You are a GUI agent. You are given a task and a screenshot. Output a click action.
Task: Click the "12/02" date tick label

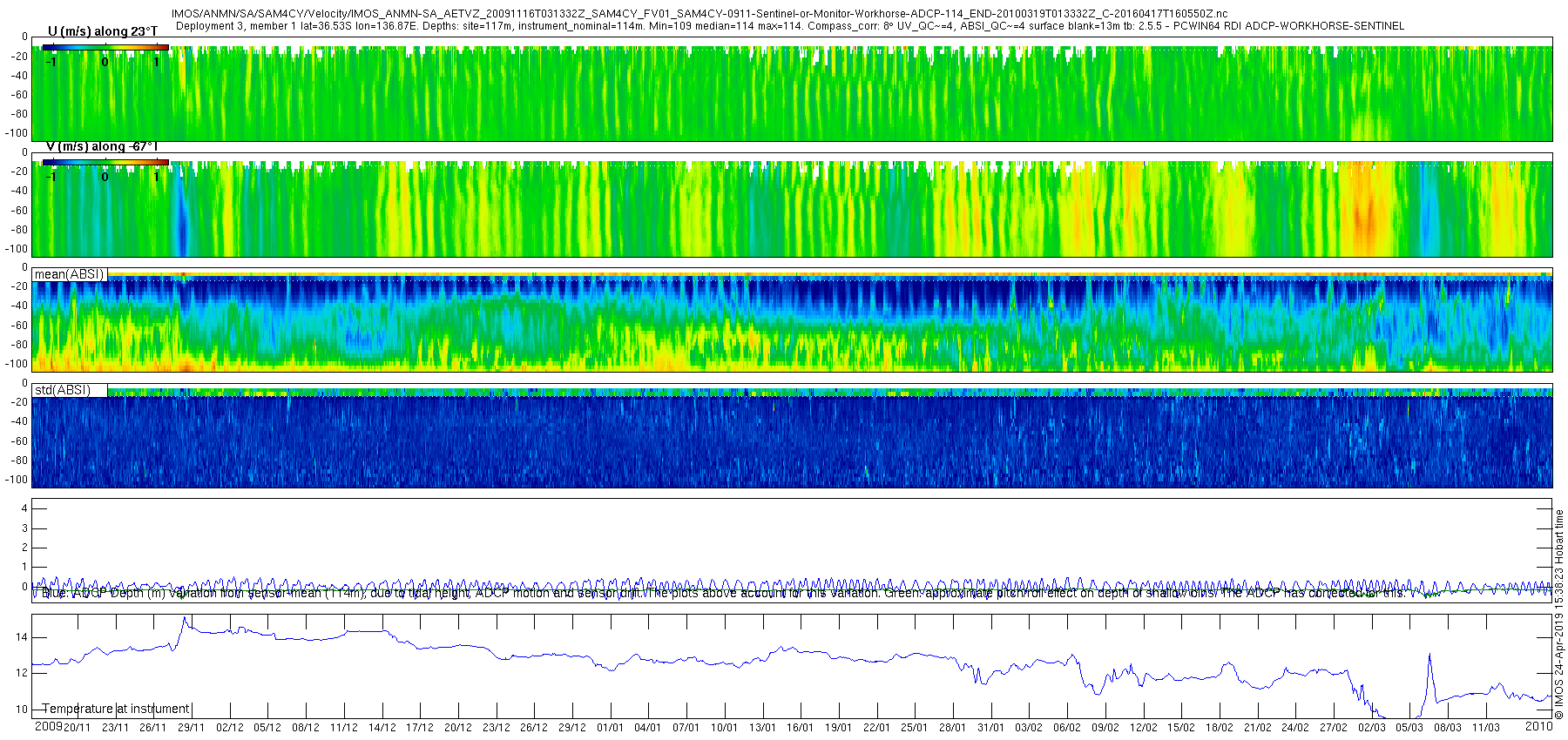tap(1144, 727)
